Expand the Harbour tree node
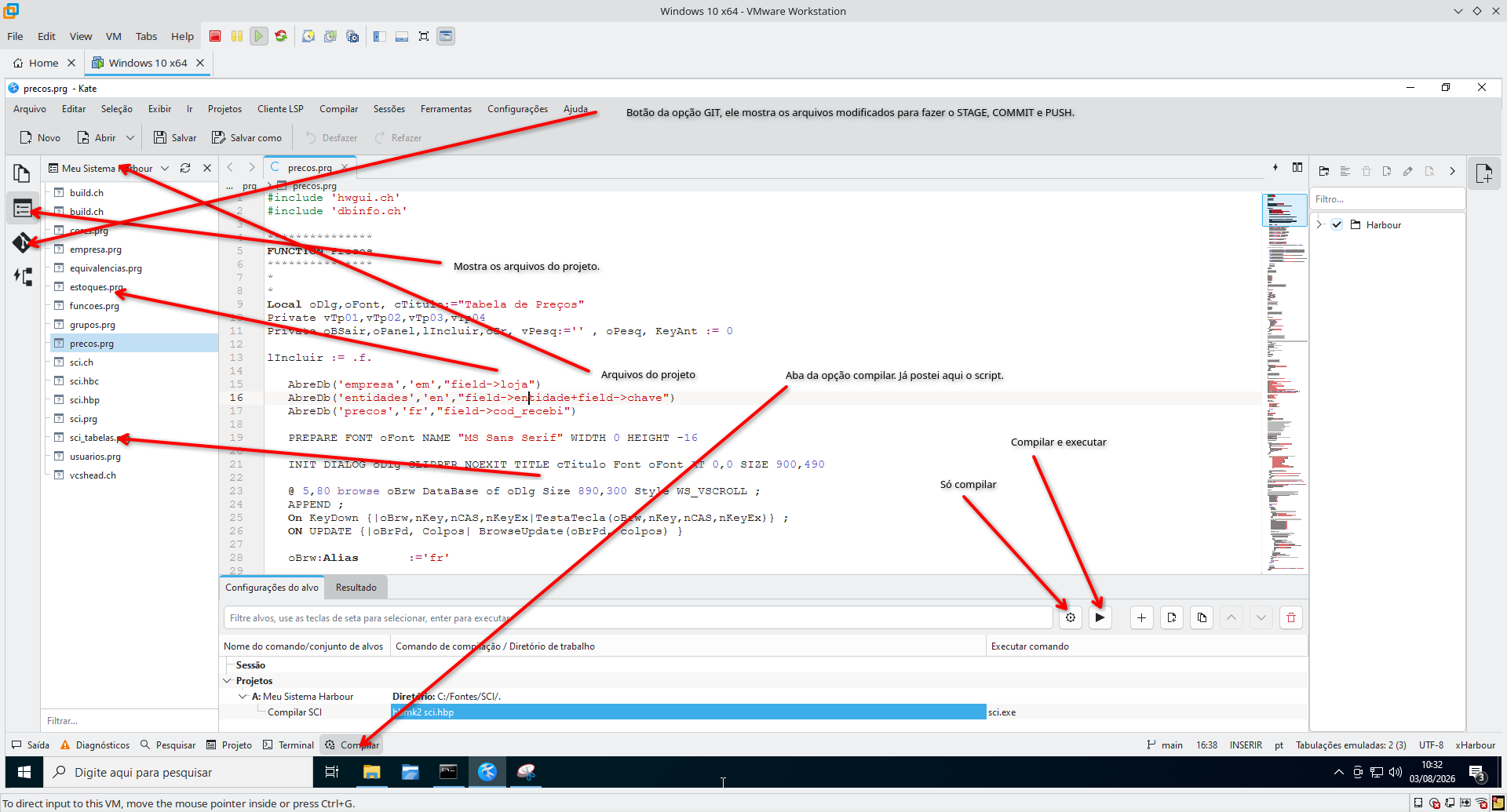This screenshot has height=812, width=1507. pos(1319,224)
